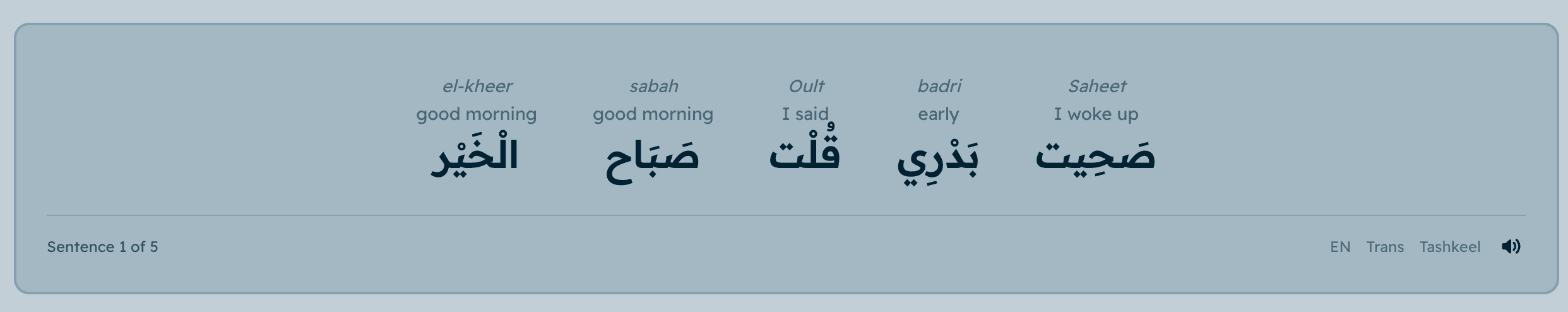Select the Arabic word بَدْرِي
This screenshot has width=1568, height=312.
coord(938,158)
